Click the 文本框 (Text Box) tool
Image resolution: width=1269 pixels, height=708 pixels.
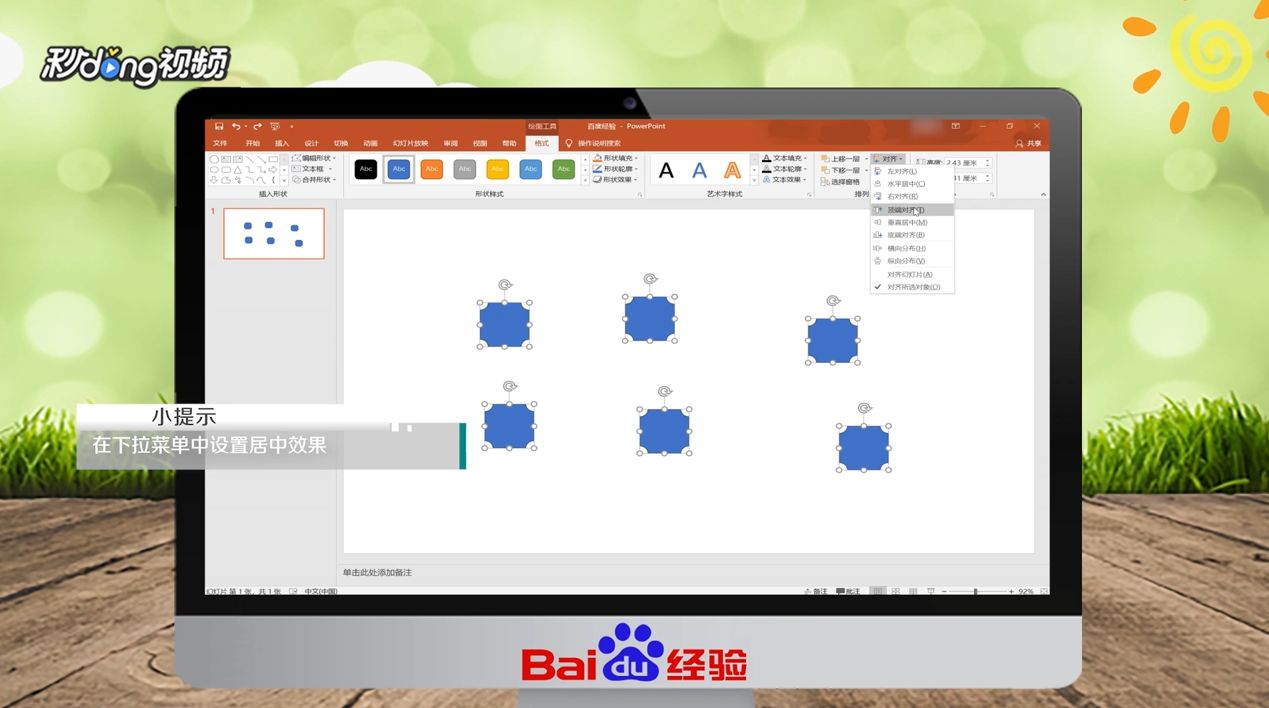[x=312, y=169]
